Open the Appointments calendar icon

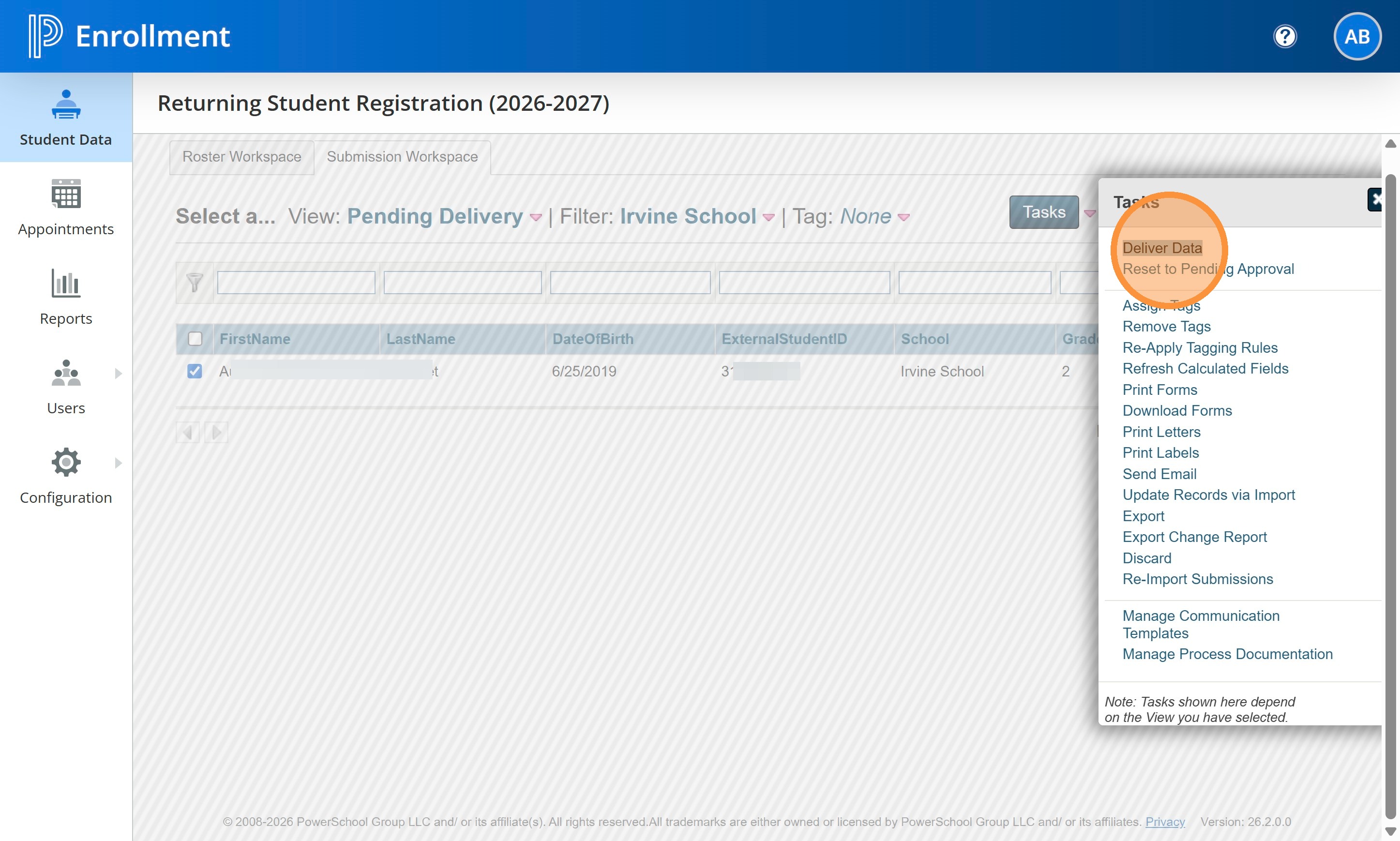point(66,194)
